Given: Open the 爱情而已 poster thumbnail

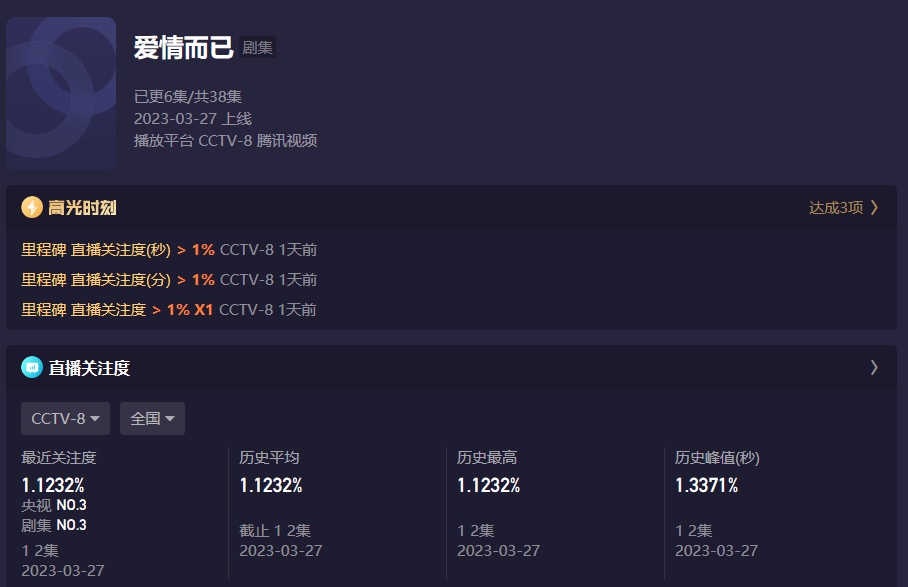Looking at the screenshot, I should (61, 93).
